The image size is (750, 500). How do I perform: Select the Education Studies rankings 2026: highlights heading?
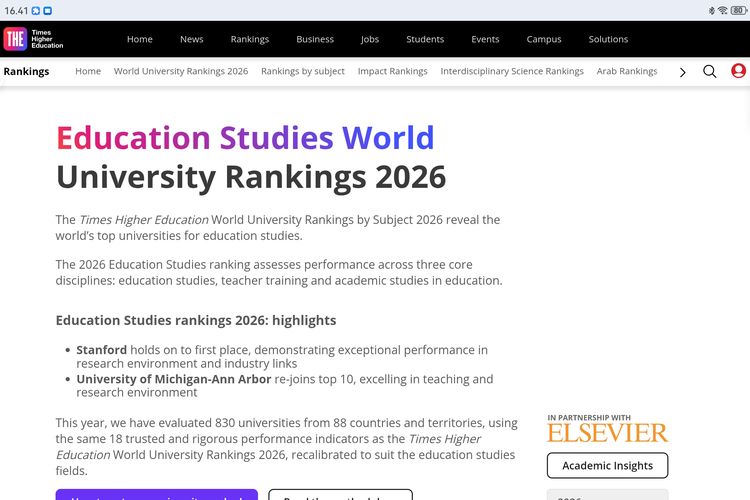tap(196, 320)
